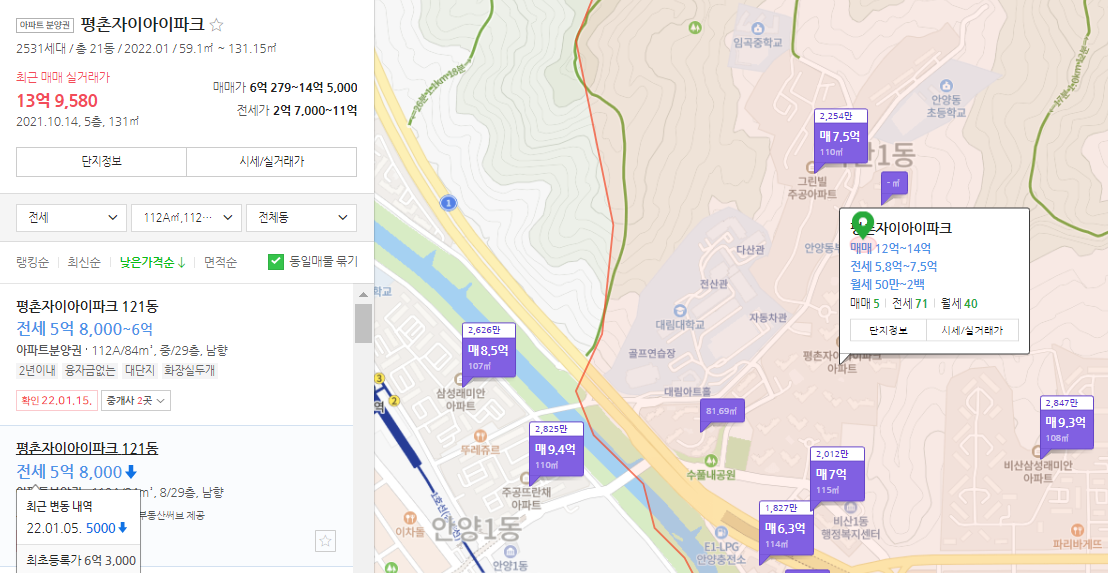Viewport: 1108px width, 573px height.
Task: Click the 전세 5억 8,000~6억 price text
Action: [85, 329]
